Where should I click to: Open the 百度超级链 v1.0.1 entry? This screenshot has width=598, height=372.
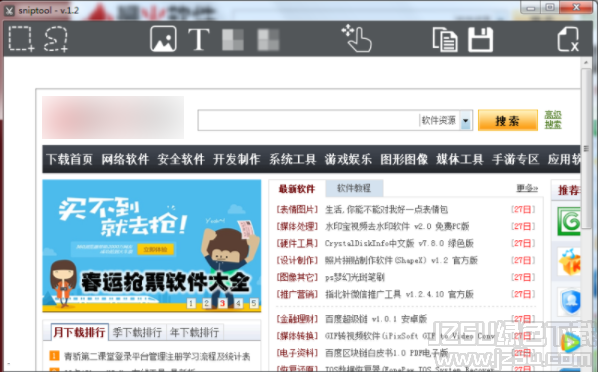[376, 319]
